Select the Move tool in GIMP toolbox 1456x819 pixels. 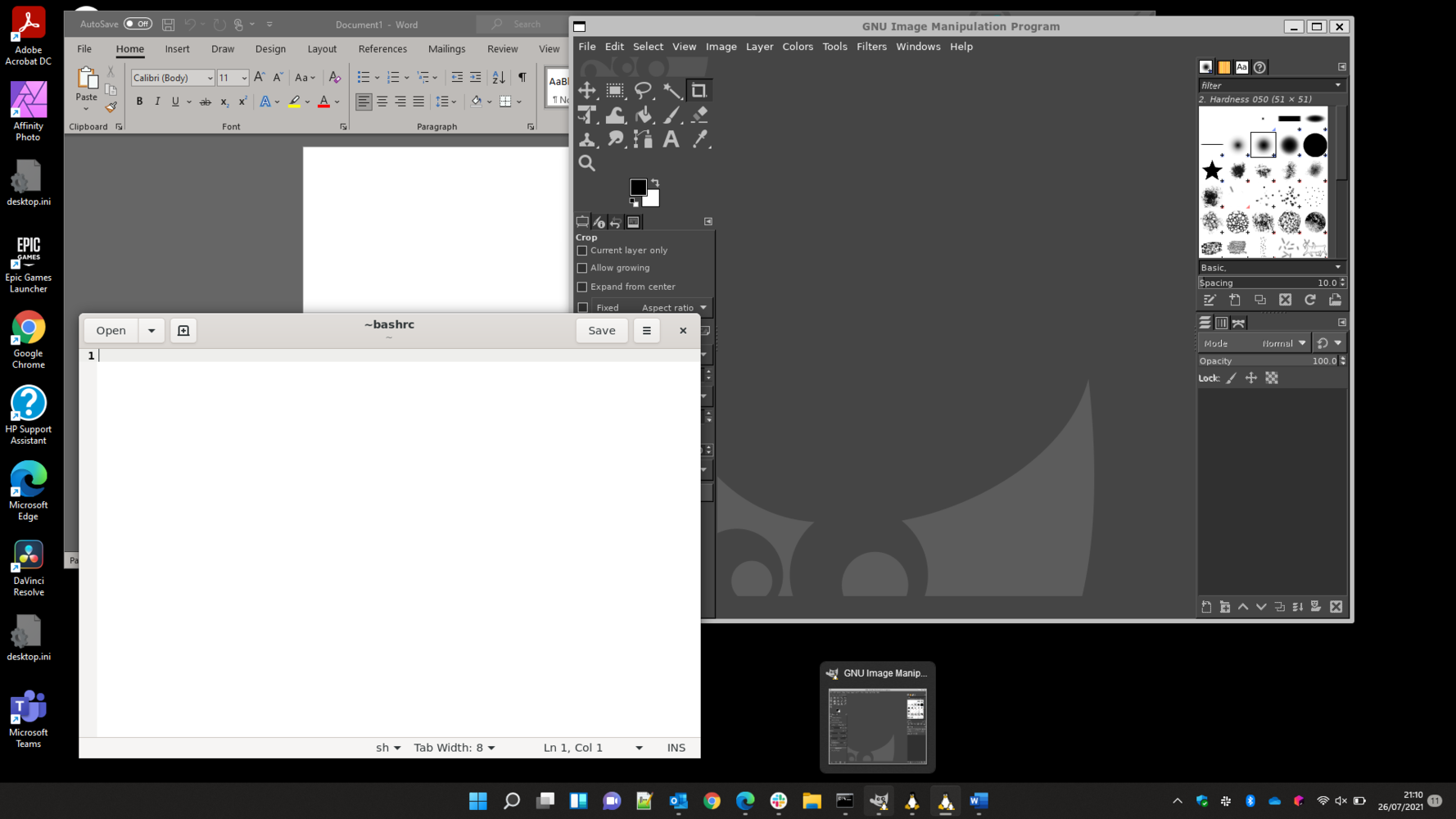tap(587, 90)
